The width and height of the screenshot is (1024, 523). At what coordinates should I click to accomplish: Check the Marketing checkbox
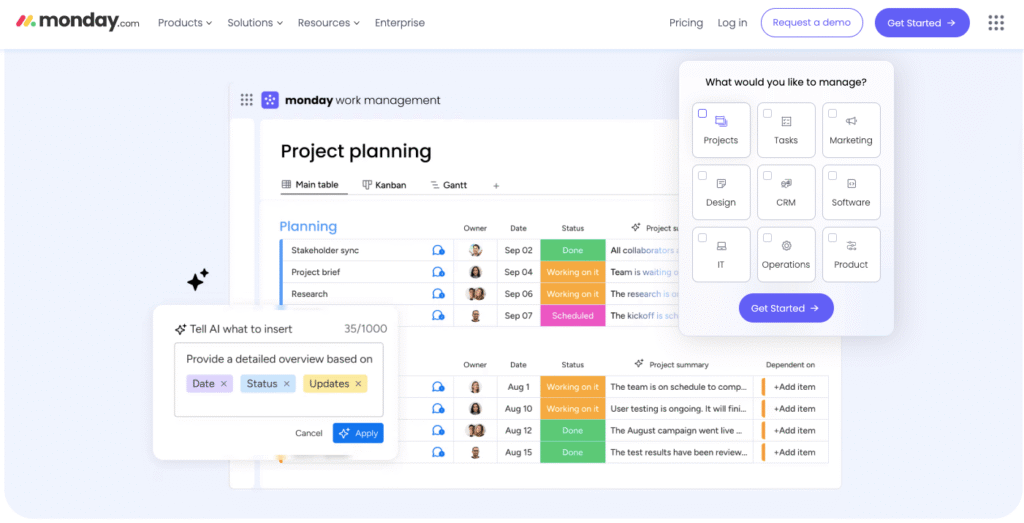[832, 114]
